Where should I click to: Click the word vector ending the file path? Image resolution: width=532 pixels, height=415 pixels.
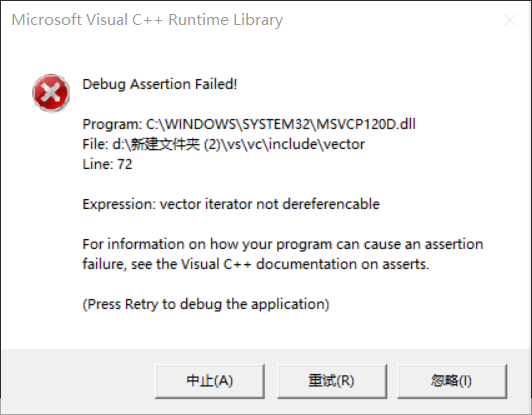pyautogui.click(x=344, y=144)
